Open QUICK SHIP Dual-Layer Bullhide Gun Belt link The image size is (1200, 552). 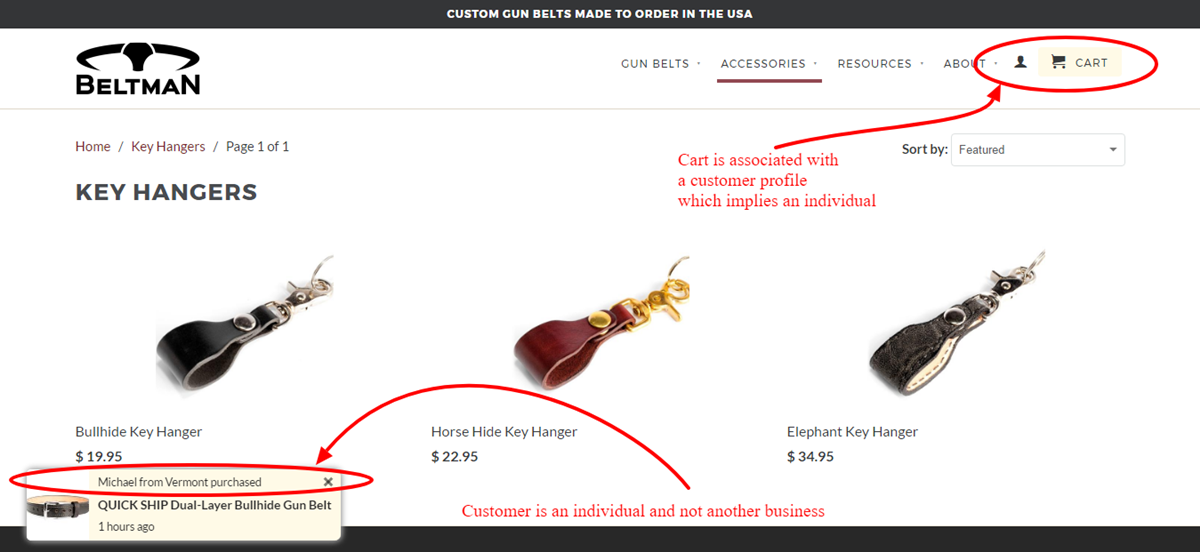click(214, 505)
